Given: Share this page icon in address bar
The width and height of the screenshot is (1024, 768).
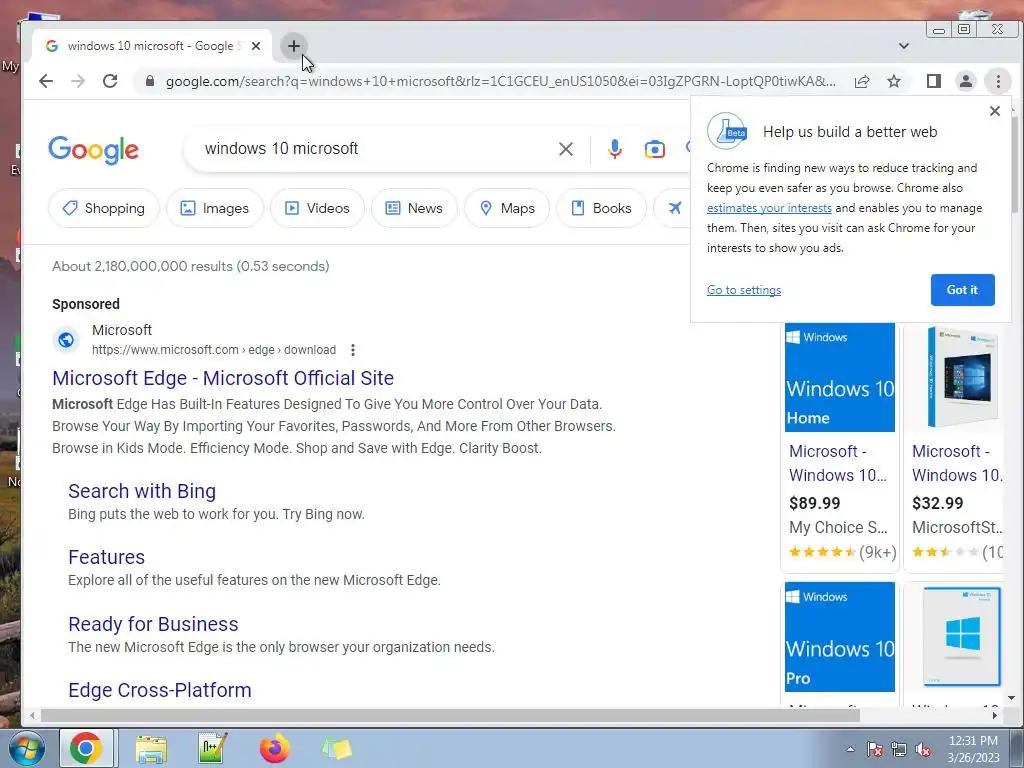Looking at the screenshot, I should click(x=861, y=81).
